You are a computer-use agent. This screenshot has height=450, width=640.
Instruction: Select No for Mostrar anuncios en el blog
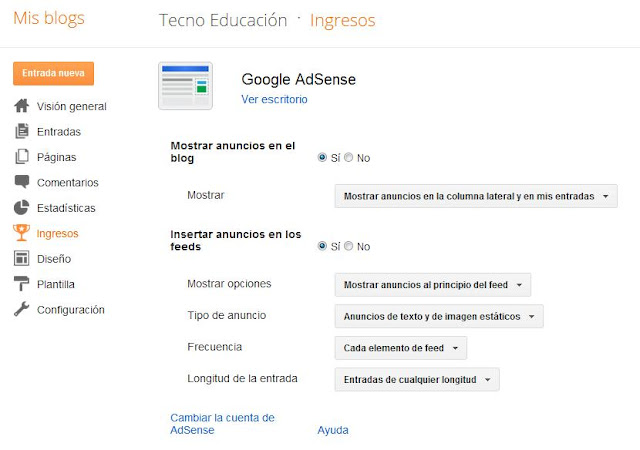click(349, 157)
